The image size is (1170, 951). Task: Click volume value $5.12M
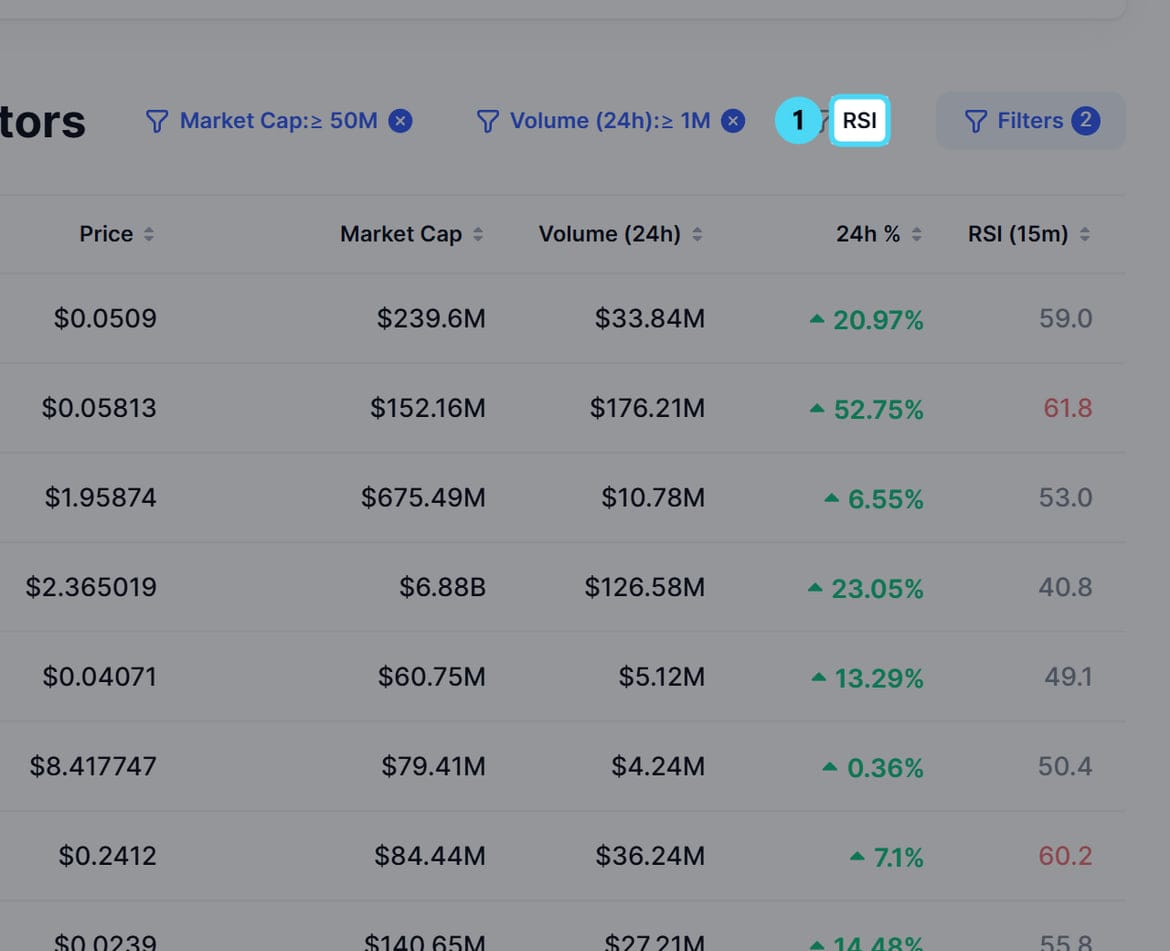(661, 677)
